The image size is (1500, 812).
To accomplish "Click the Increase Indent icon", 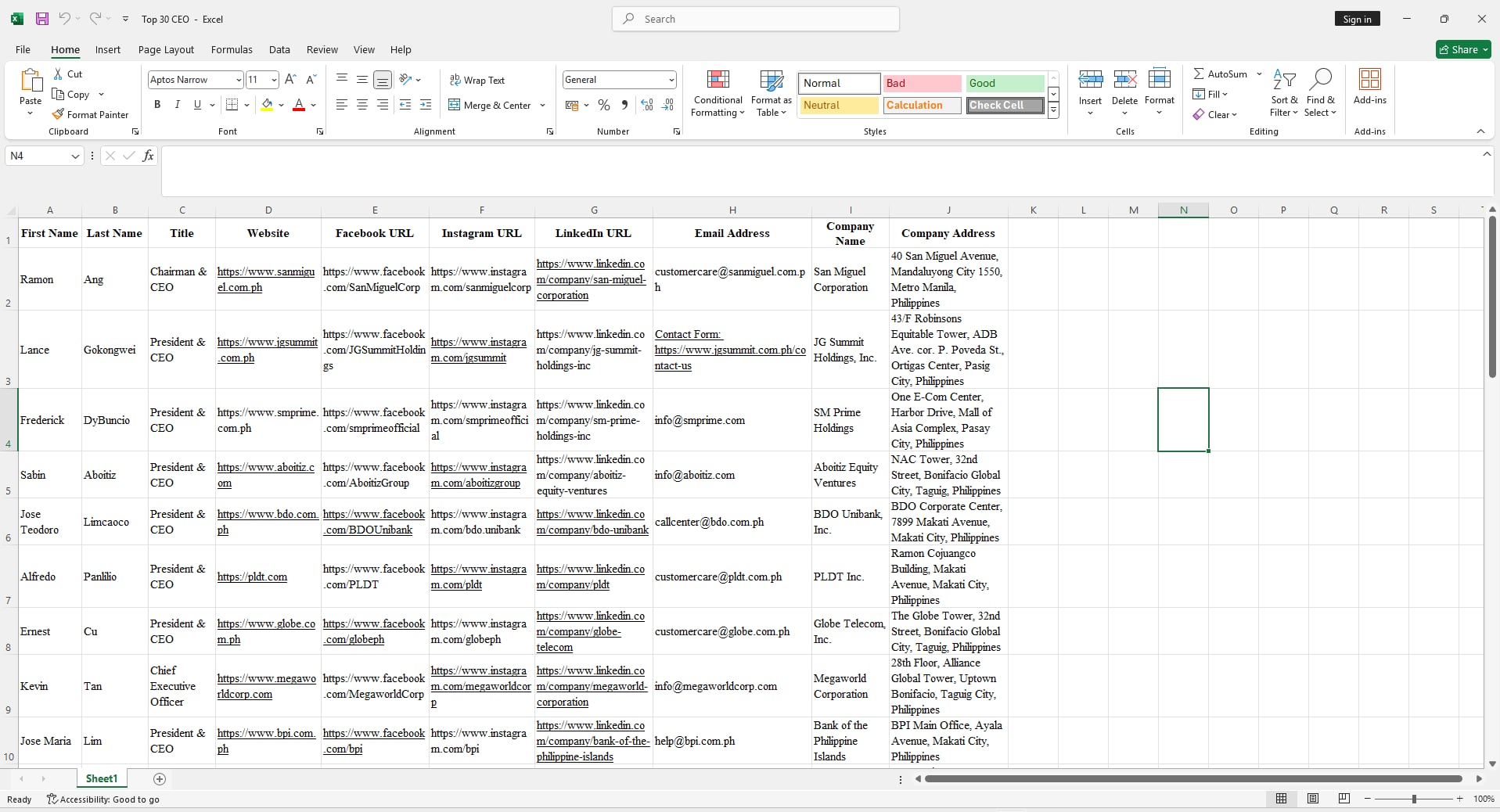I will point(426,105).
